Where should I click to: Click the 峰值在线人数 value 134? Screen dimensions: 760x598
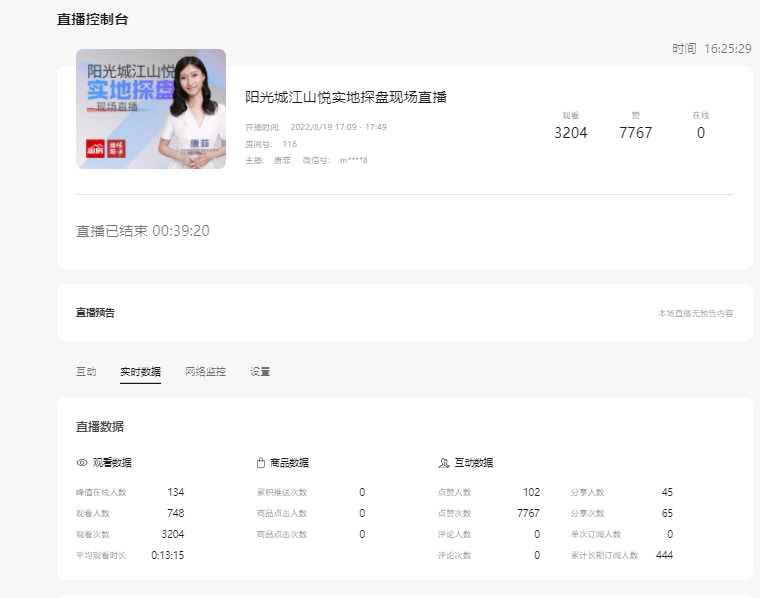click(x=175, y=492)
